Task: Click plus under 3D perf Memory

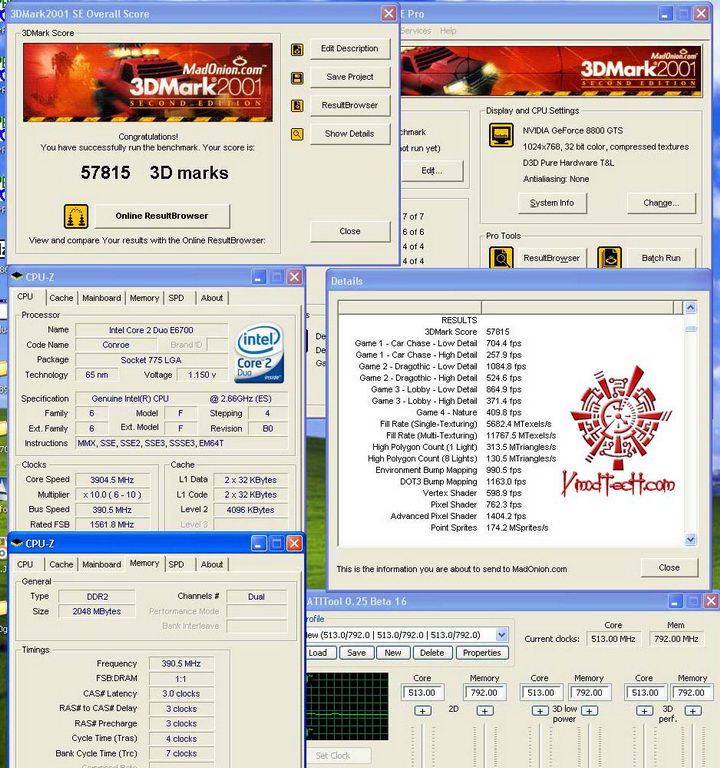Action: 693,711
